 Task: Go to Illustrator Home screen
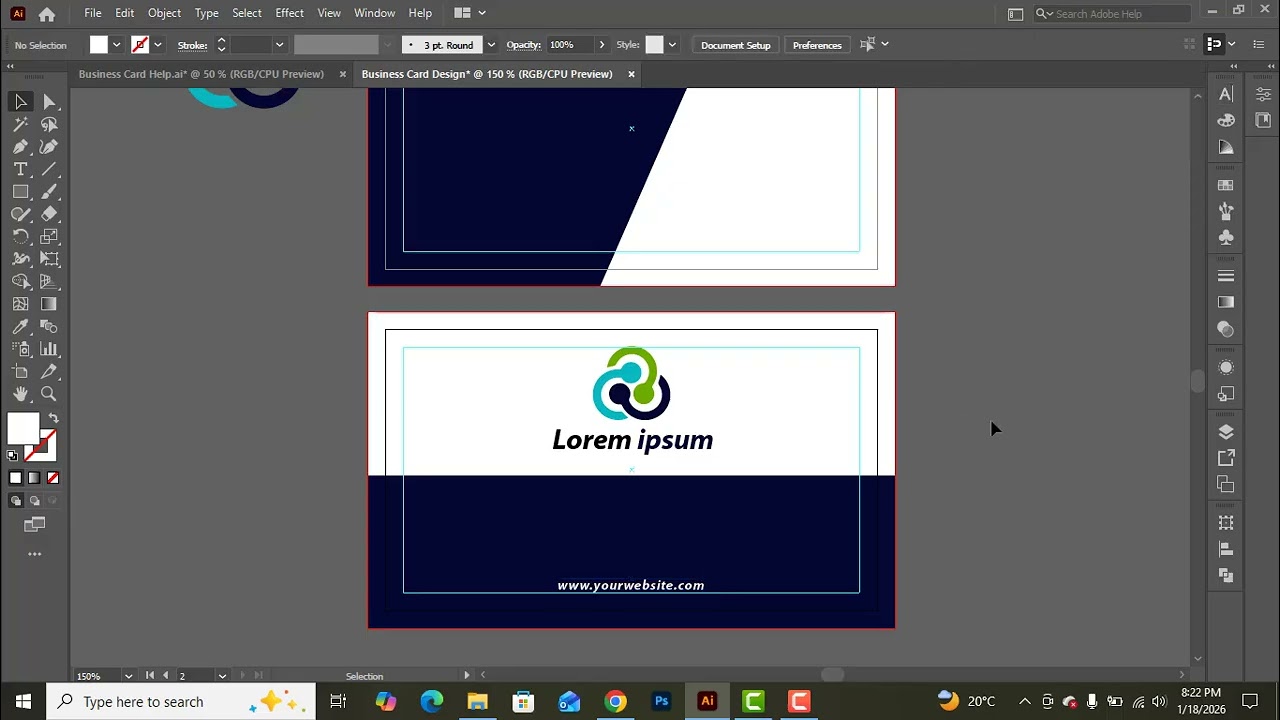tap(47, 14)
